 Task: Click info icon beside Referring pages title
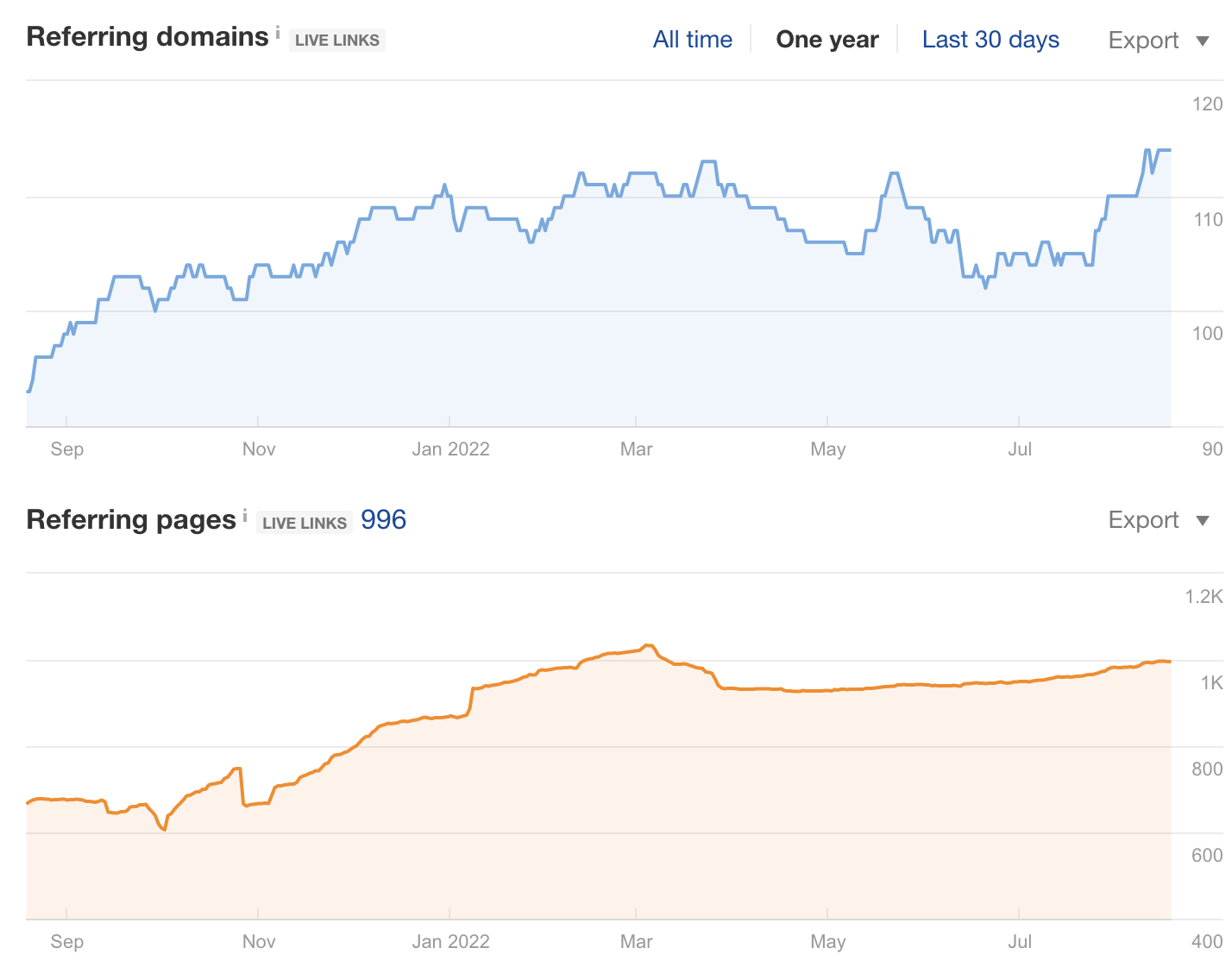click(x=245, y=516)
